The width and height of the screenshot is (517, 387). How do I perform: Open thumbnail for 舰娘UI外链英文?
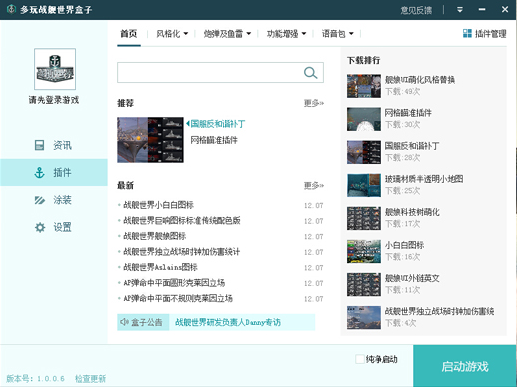tap(364, 284)
